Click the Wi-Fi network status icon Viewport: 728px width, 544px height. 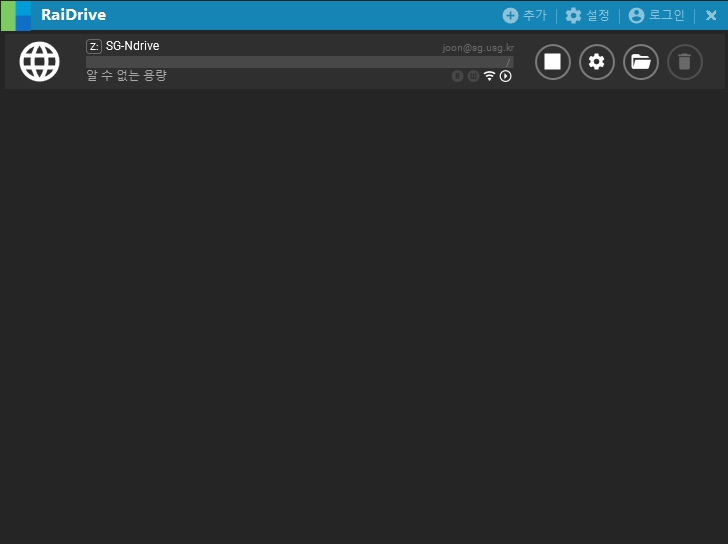point(489,76)
